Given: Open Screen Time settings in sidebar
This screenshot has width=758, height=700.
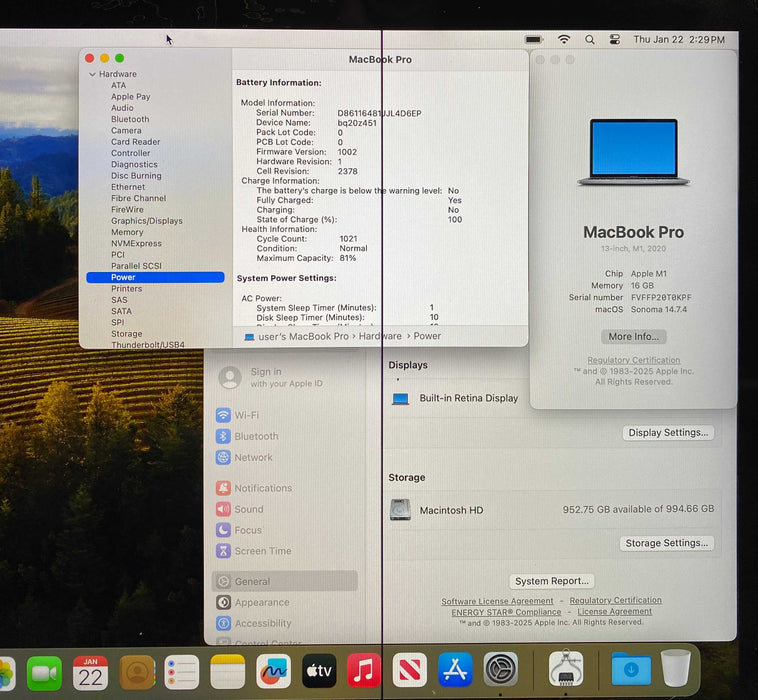Looking at the screenshot, I should [254, 551].
